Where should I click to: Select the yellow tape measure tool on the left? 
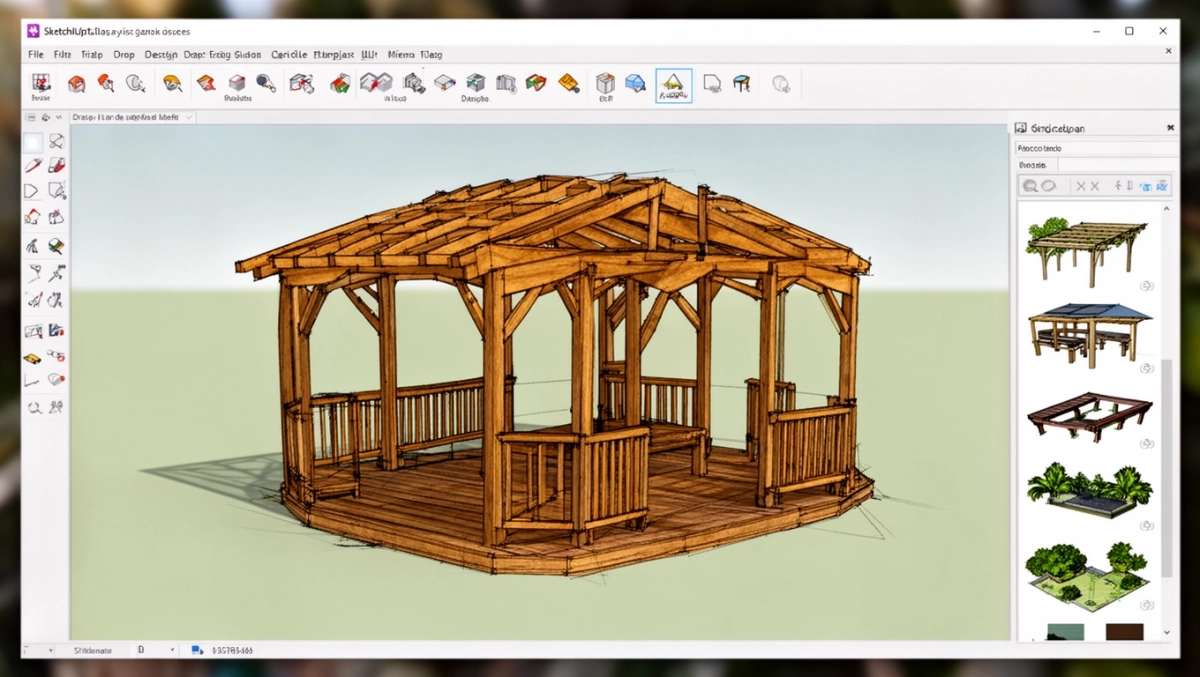click(x=33, y=357)
